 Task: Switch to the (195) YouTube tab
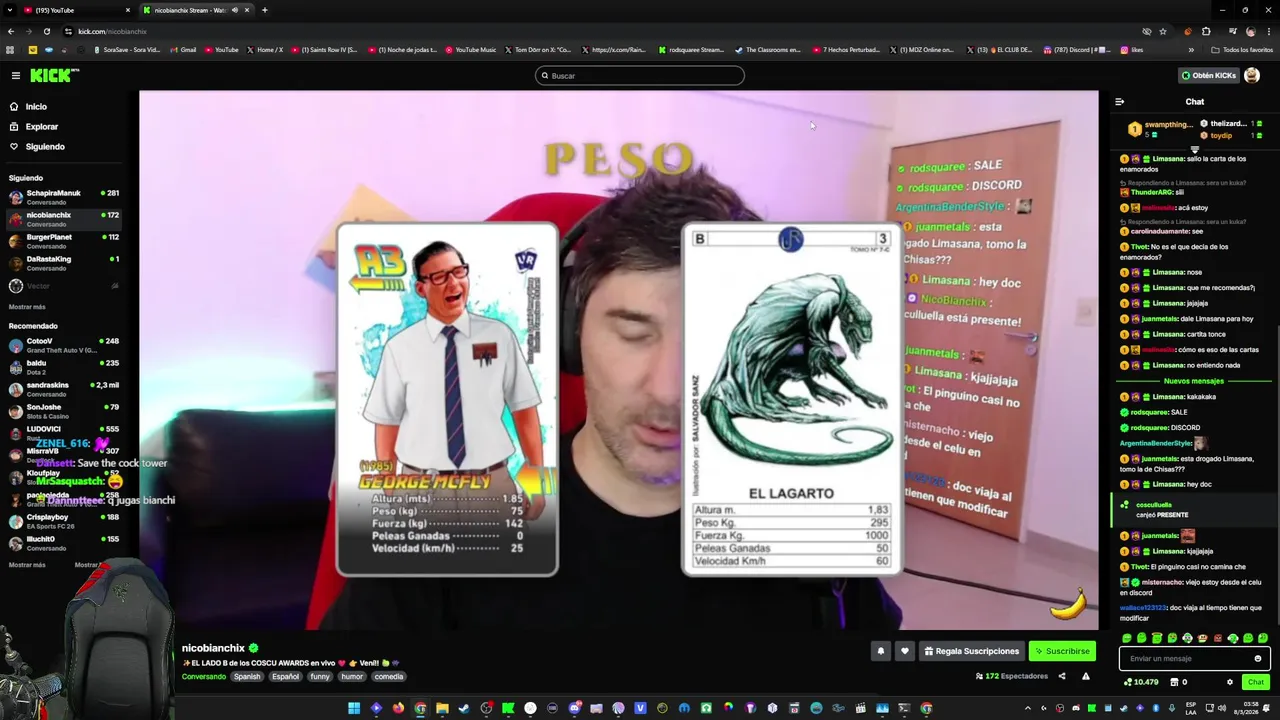[75, 10]
